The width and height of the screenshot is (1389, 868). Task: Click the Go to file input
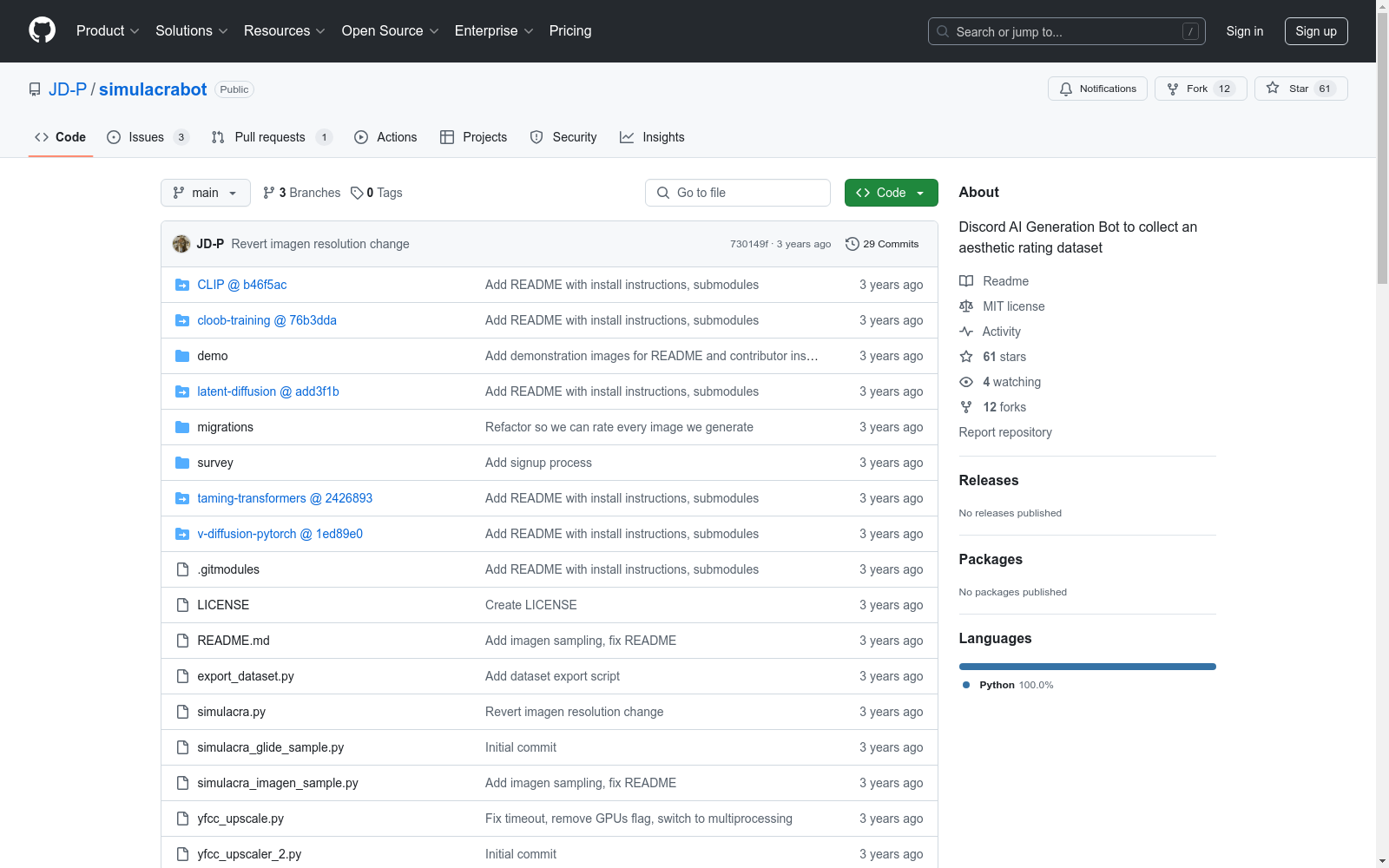[x=738, y=193]
